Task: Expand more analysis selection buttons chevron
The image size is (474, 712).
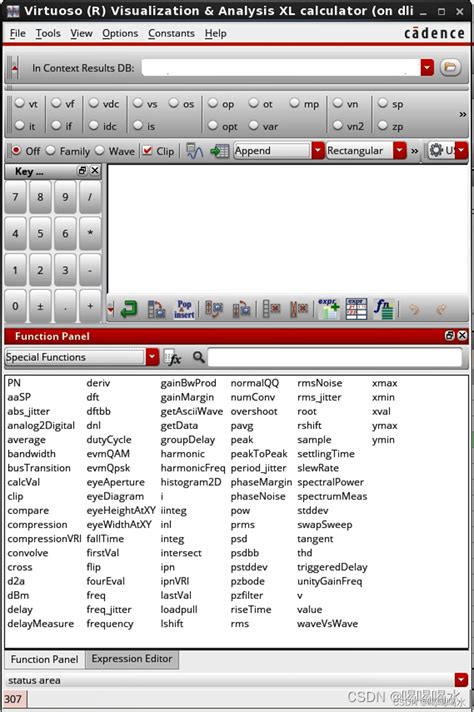Action: pyautogui.click(x=463, y=114)
